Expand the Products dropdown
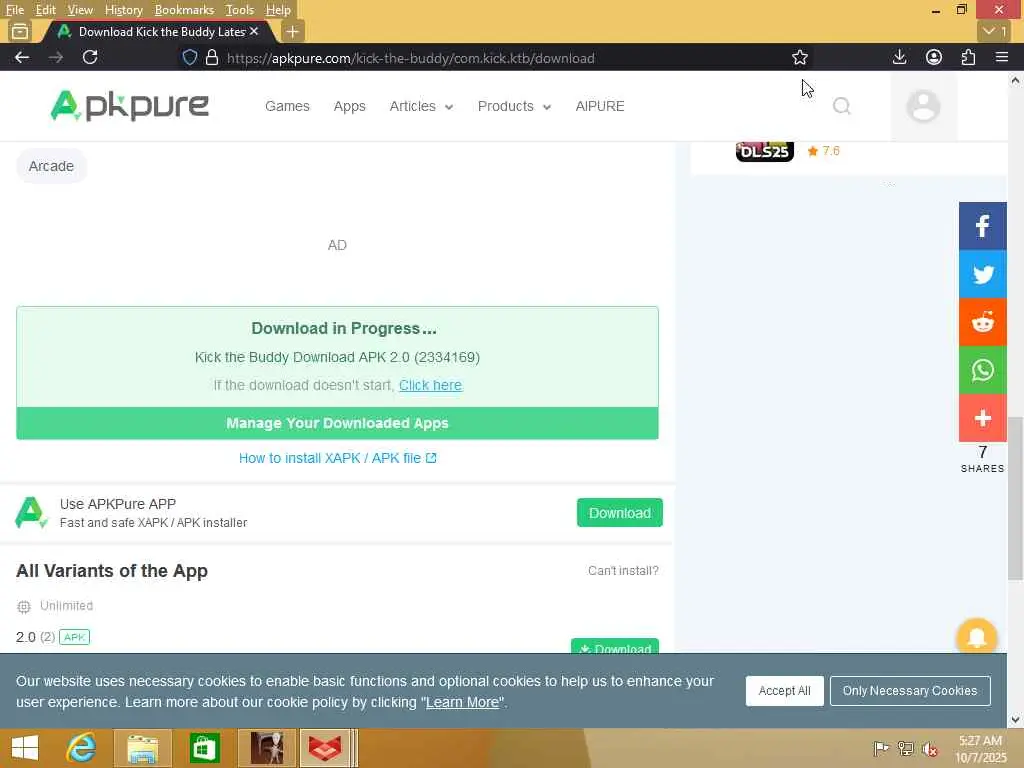 click(514, 106)
